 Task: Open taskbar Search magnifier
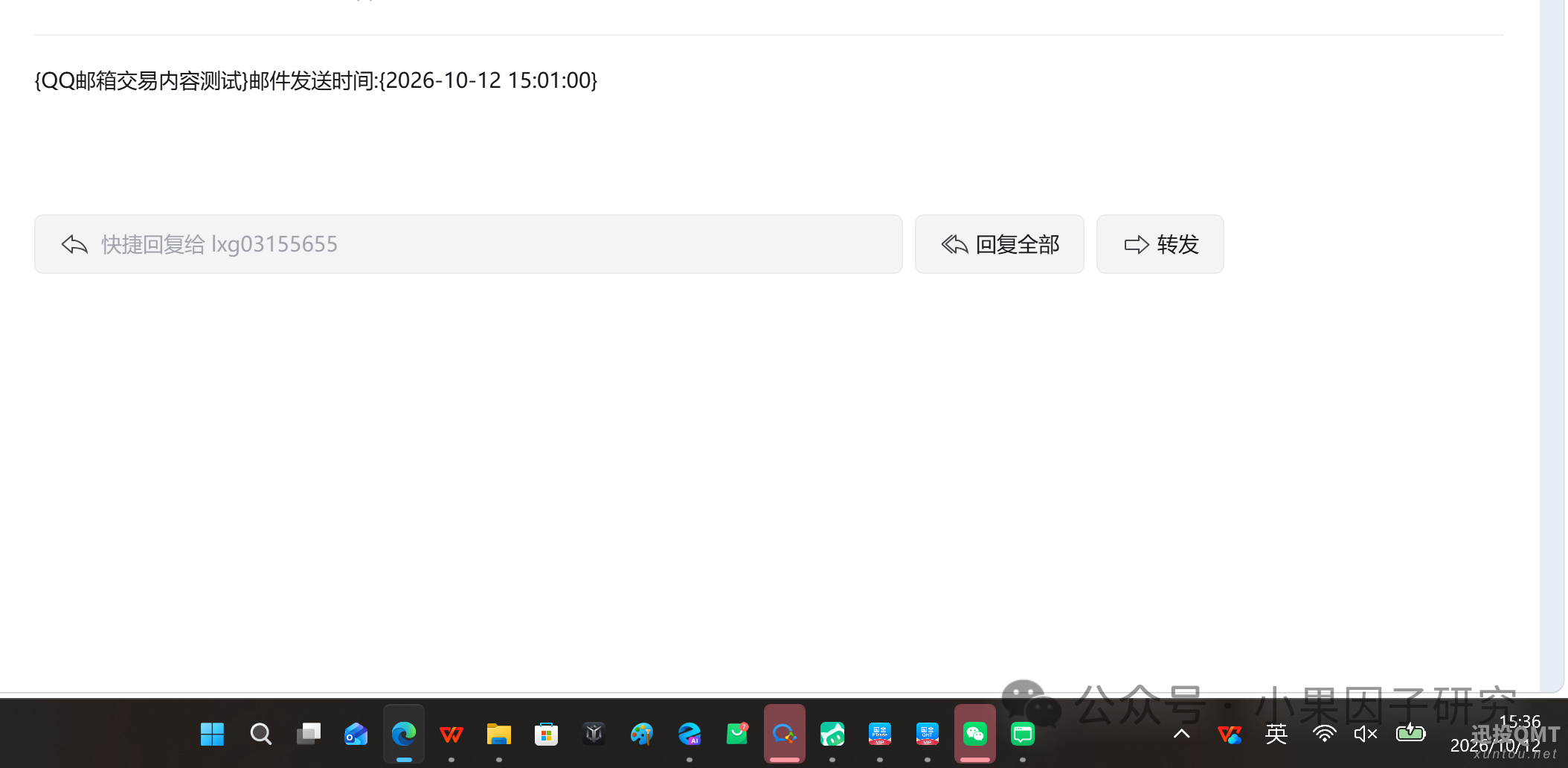(x=260, y=735)
